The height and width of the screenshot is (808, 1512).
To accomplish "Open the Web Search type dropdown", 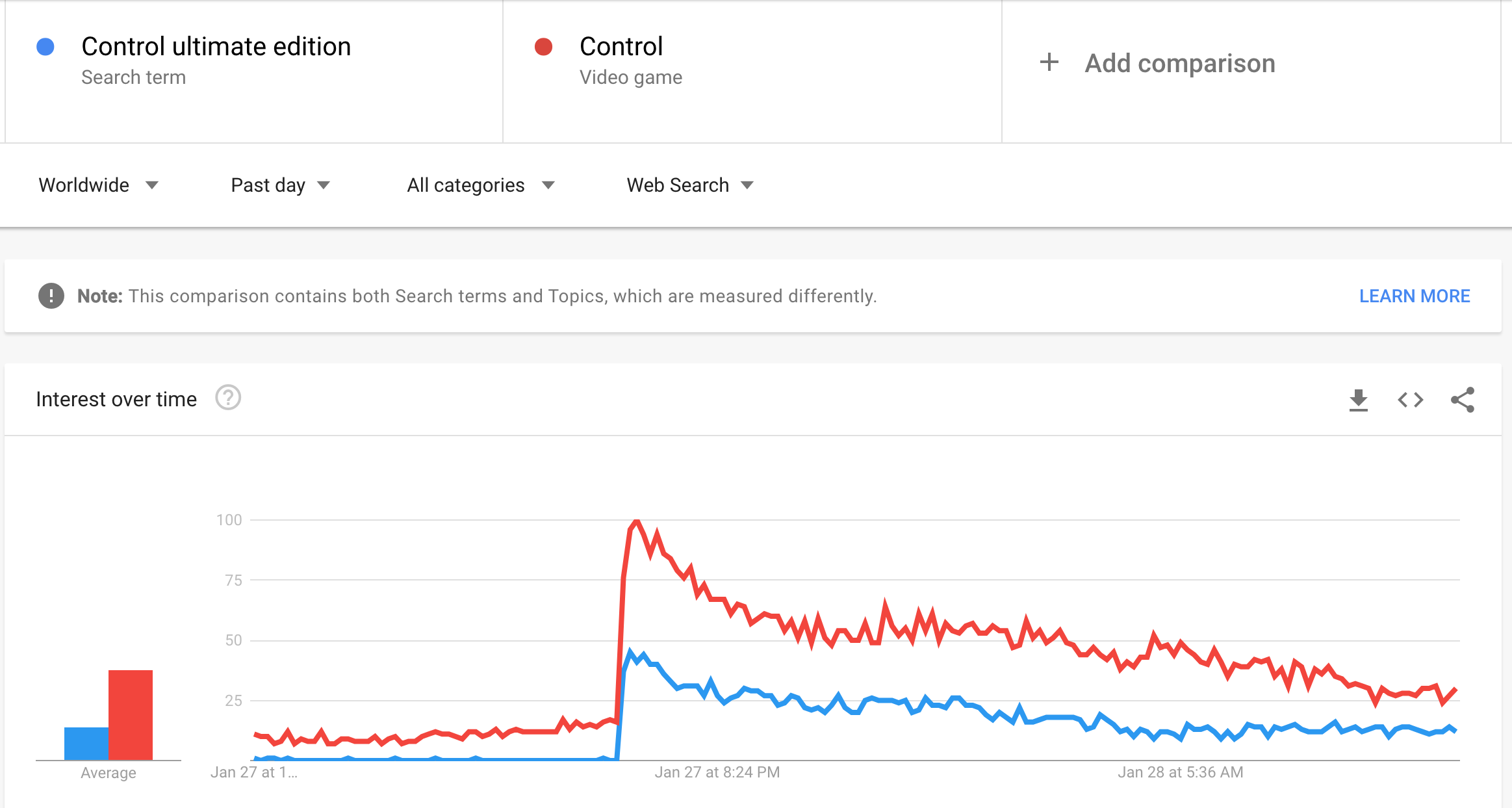I will pyautogui.click(x=690, y=185).
